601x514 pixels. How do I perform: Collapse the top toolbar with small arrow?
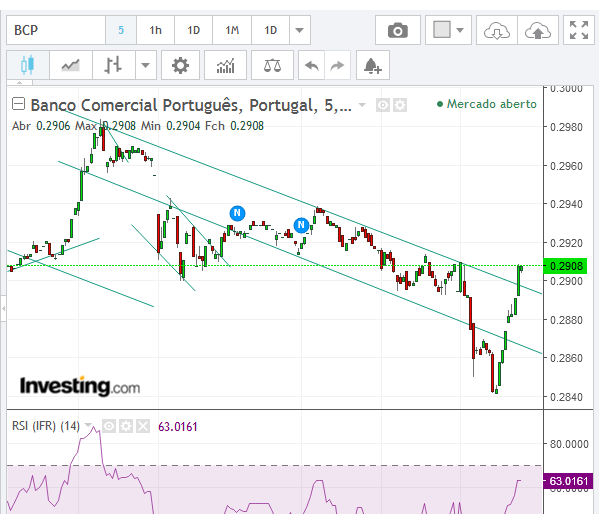pos(20,82)
